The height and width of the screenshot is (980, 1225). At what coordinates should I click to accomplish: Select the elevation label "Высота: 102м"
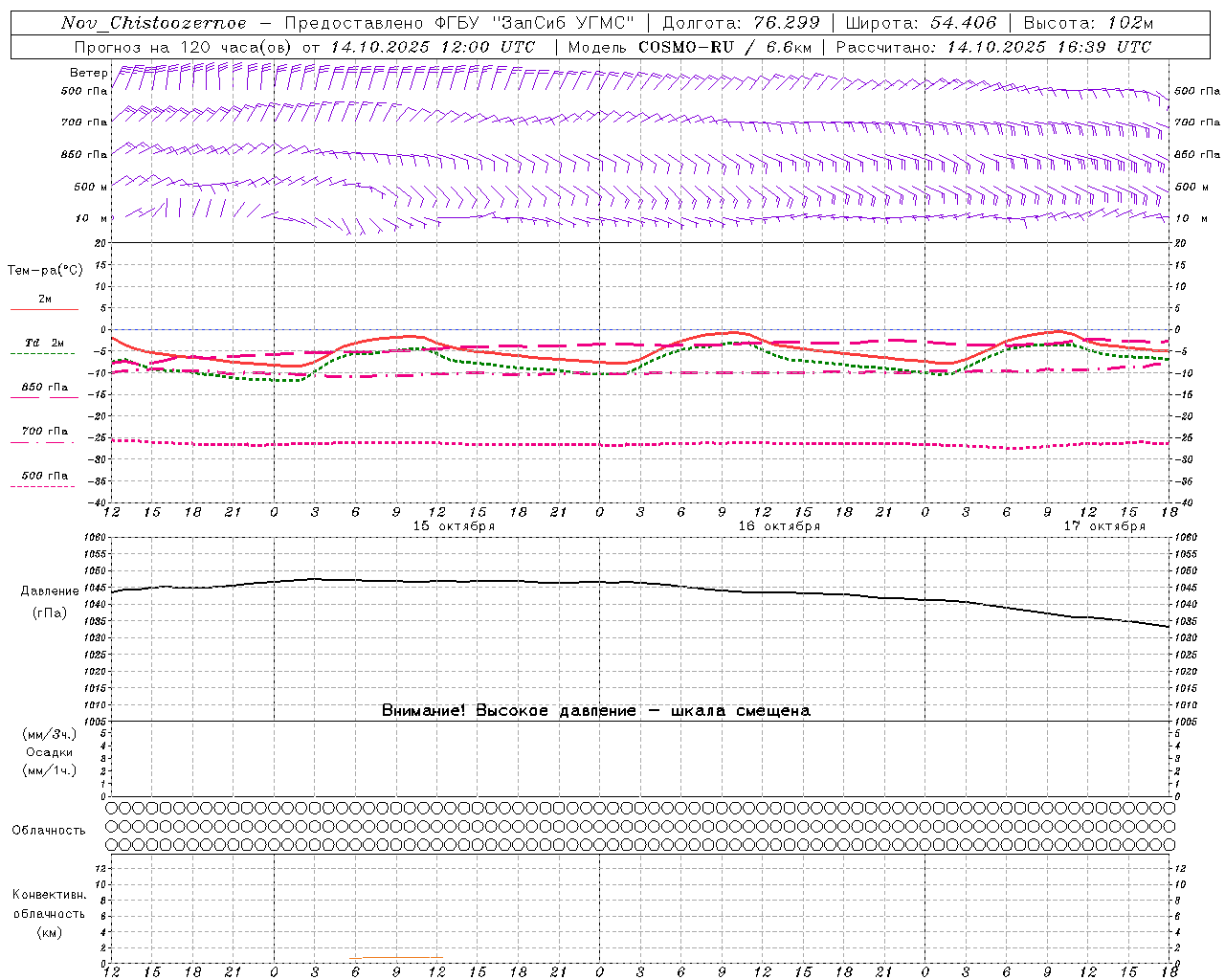pos(1088,23)
